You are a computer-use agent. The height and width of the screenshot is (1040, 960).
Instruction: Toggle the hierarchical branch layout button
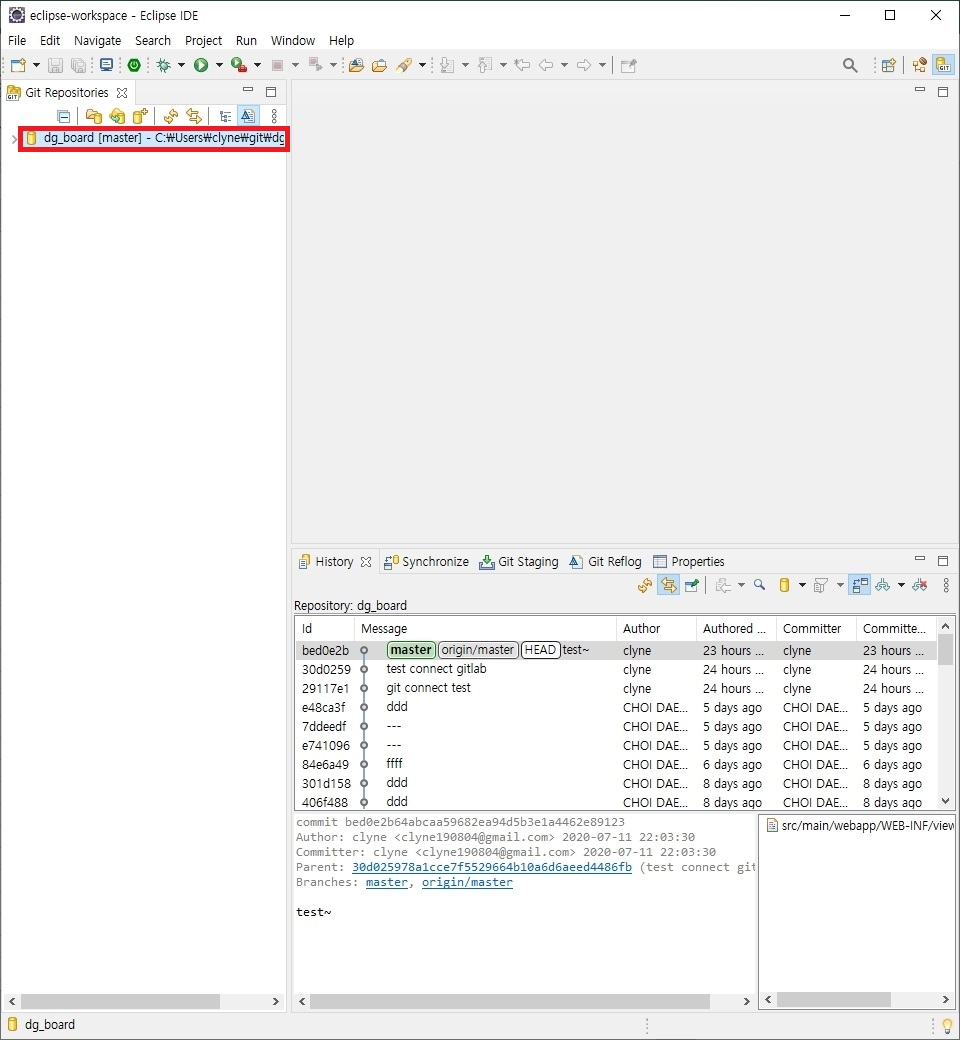click(x=226, y=117)
